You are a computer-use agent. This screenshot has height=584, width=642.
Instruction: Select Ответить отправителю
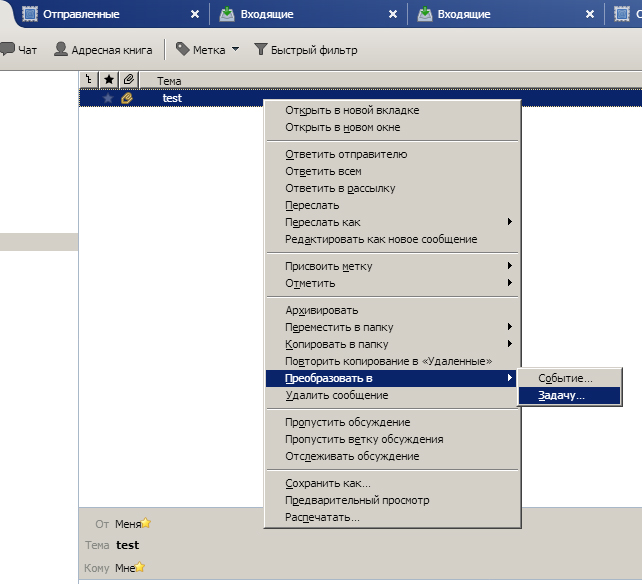pyautogui.click(x=392, y=154)
